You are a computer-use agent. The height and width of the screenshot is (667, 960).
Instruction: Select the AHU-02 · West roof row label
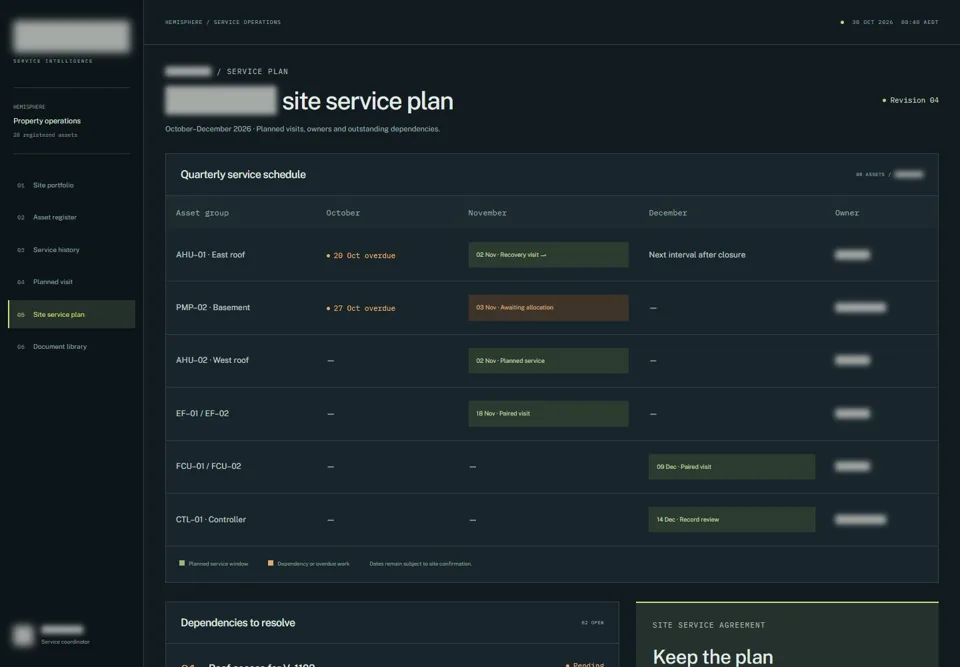click(212, 360)
